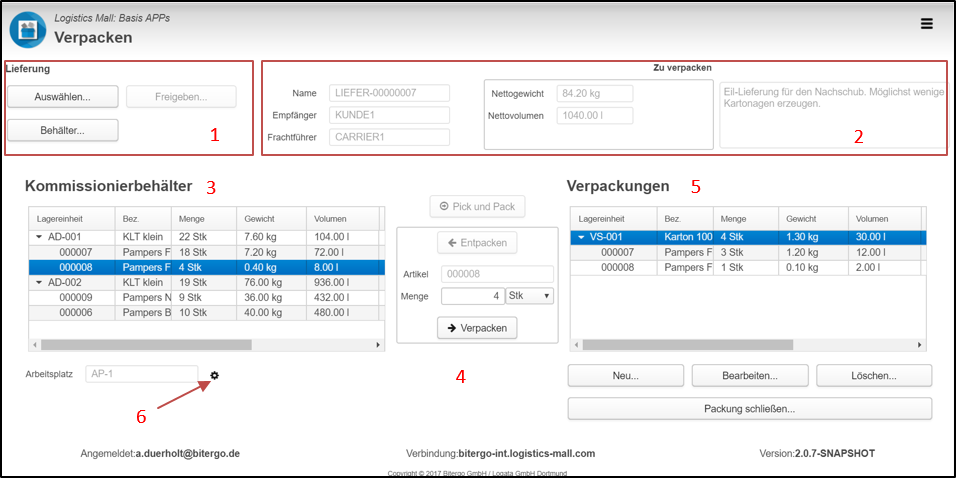Click Packung schließen... button

(x=750, y=408)
